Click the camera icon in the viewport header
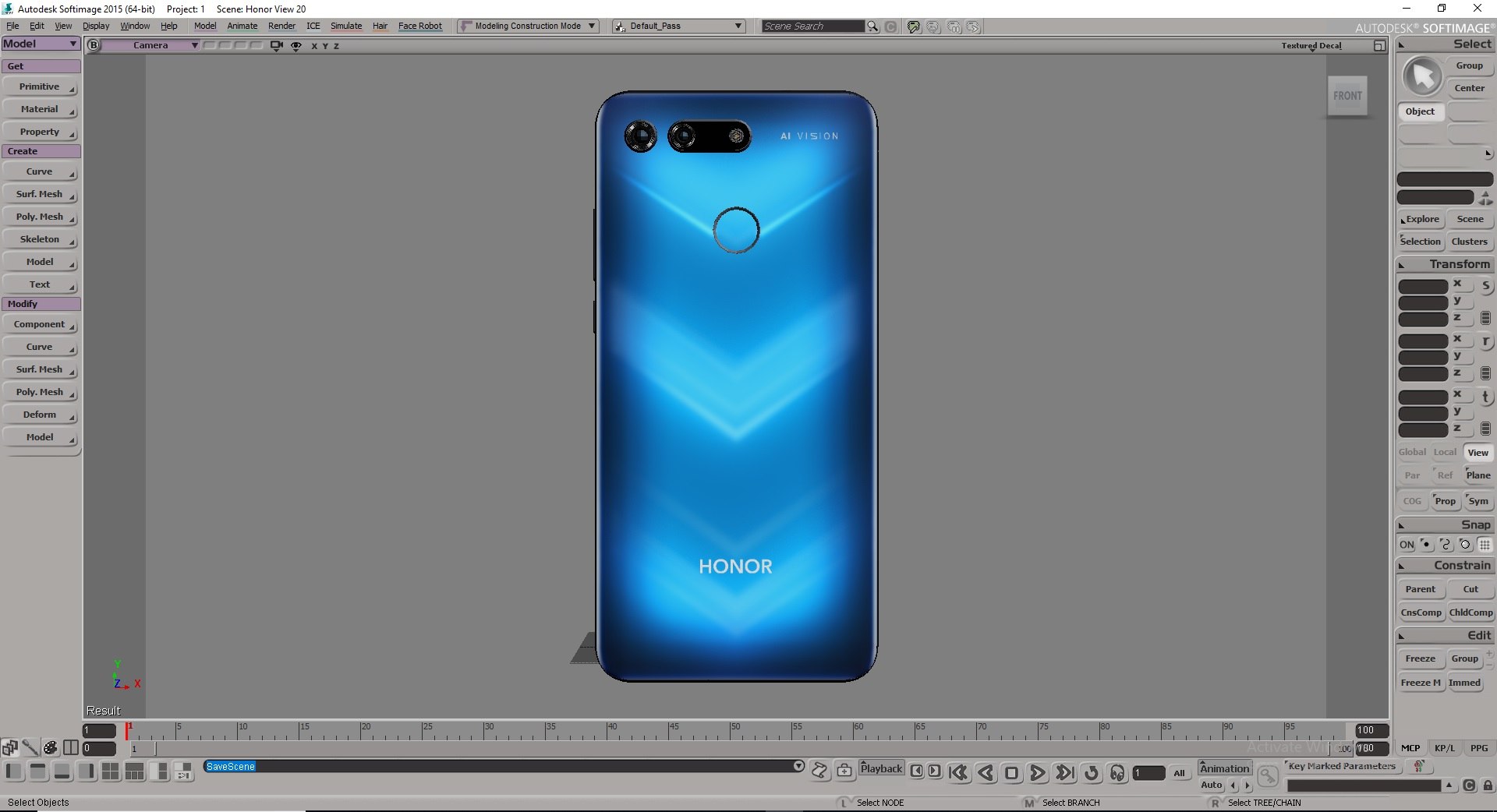 coord(276,46)
